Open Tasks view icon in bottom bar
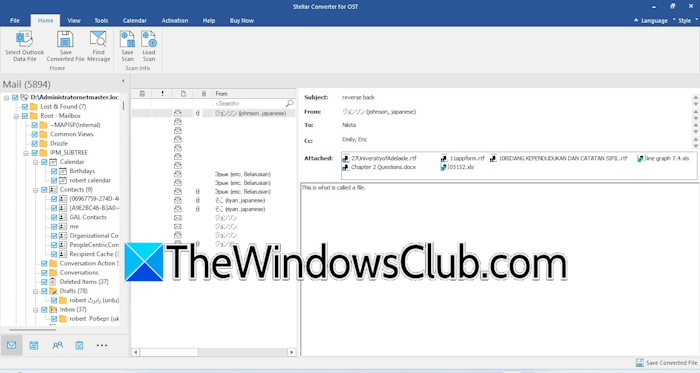 (79, 345)
